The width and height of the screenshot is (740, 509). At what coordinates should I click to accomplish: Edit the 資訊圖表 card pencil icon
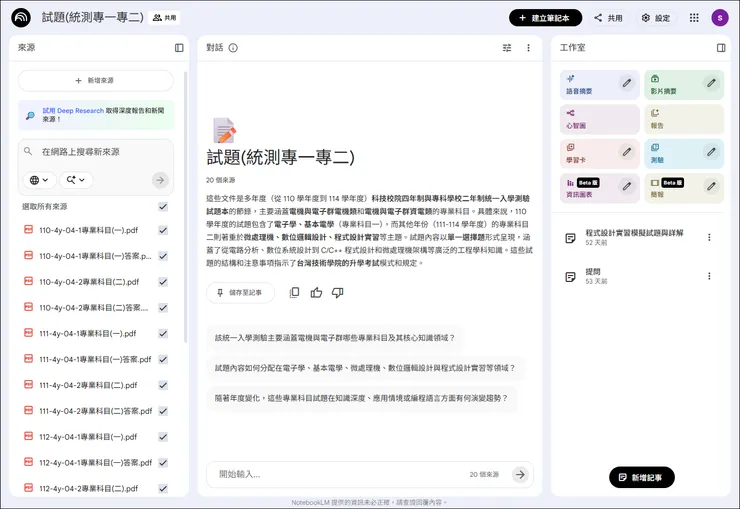point(627,186)
